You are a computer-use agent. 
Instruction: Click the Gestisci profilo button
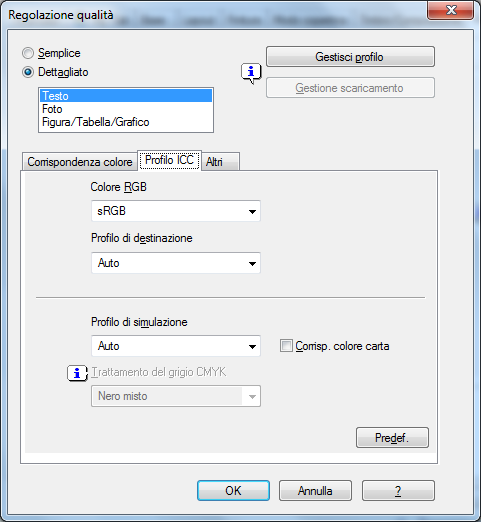350,57
